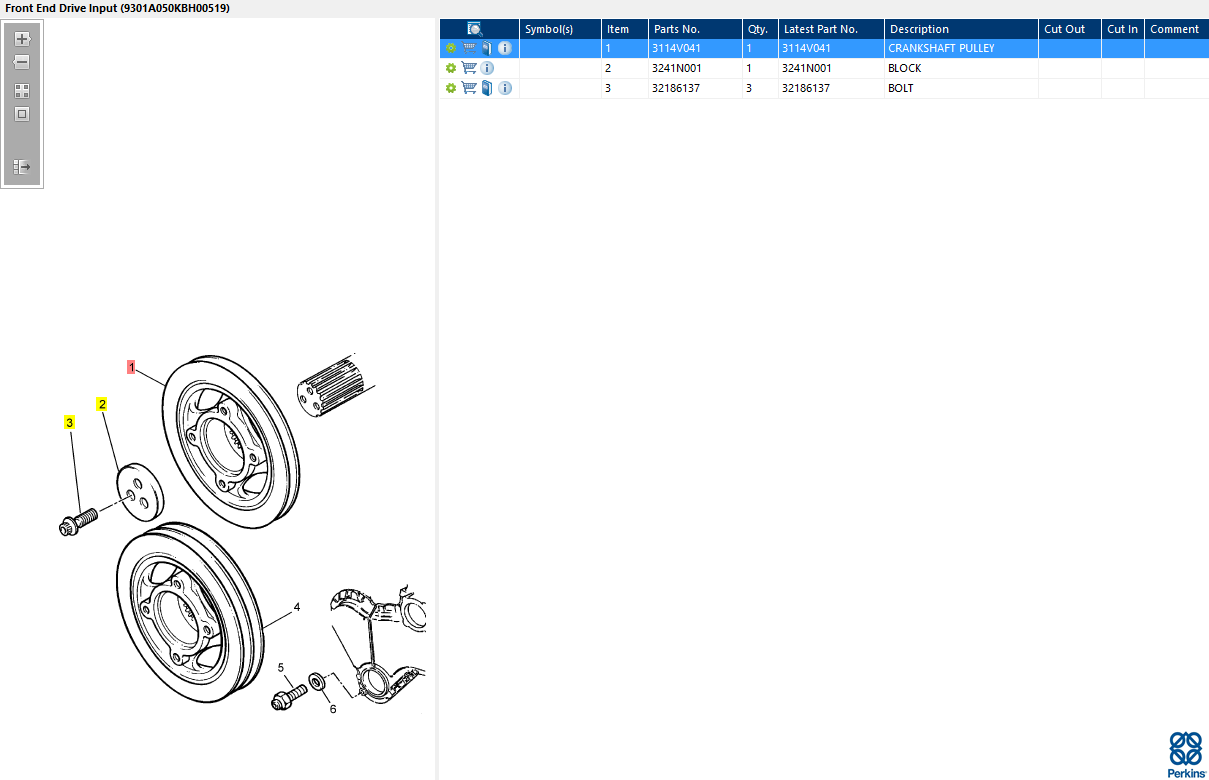
Task: Open the book icon for CRANKSHAFT PULLEY
Action: point(487,48)
